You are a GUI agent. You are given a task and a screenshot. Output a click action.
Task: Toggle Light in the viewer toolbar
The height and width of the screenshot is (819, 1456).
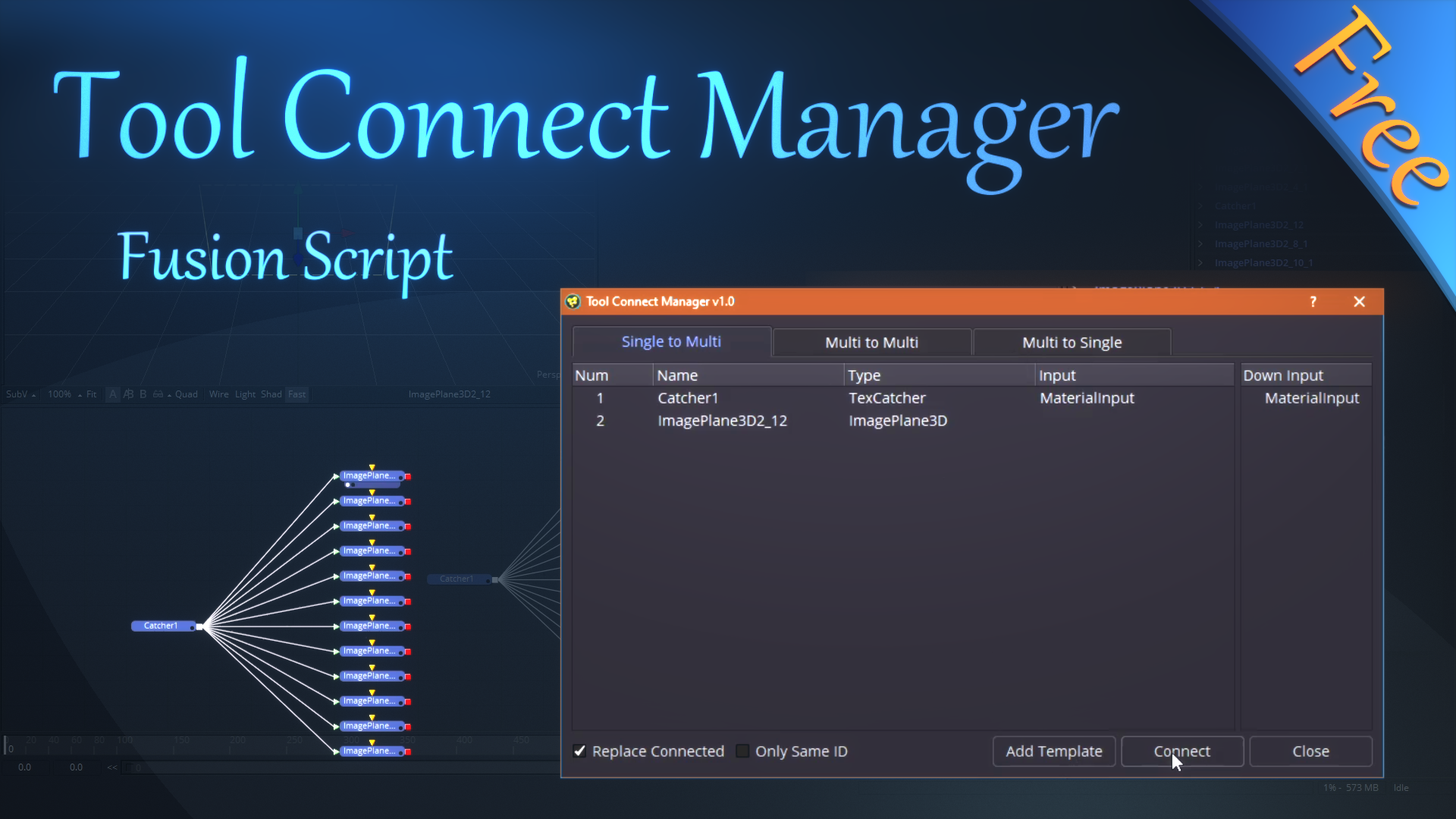tap(245, 394)
